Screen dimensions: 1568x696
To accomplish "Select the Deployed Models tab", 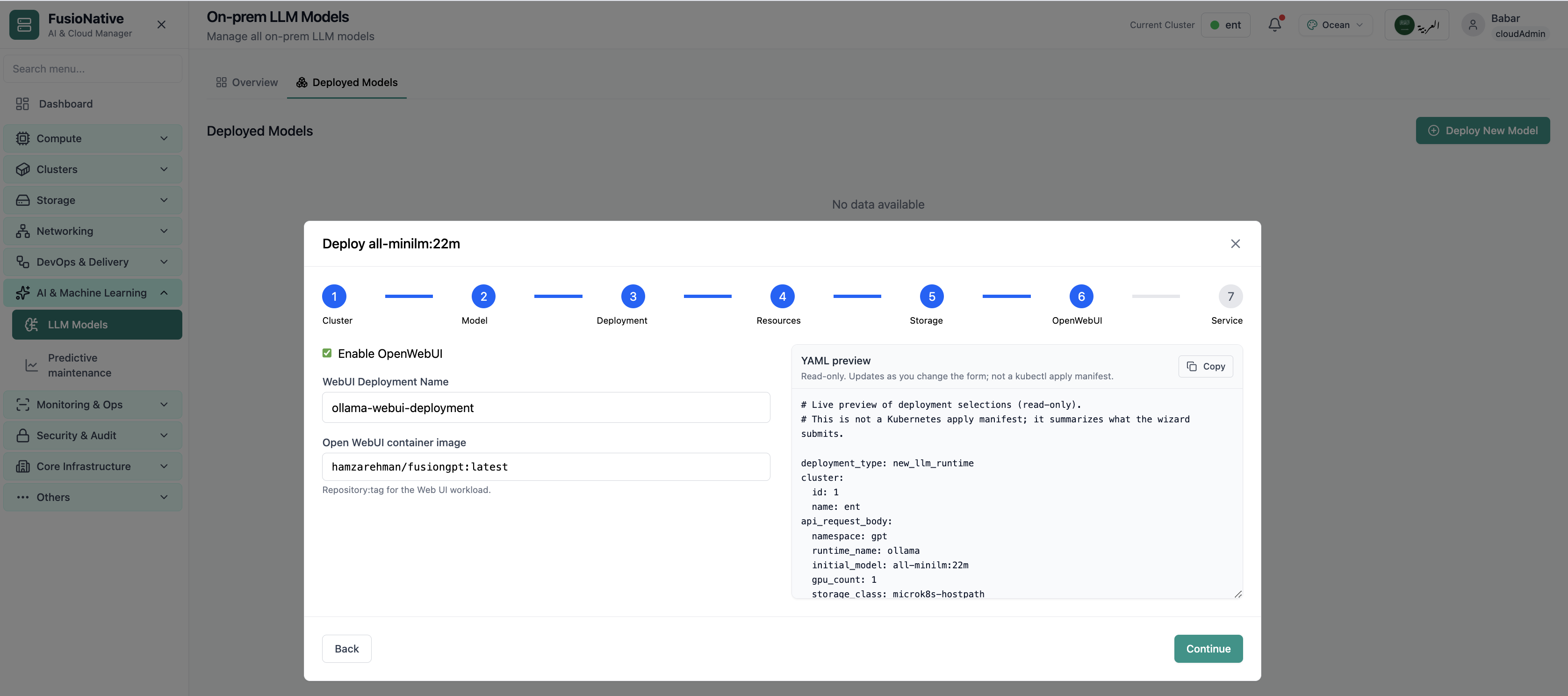I will 346,82.
